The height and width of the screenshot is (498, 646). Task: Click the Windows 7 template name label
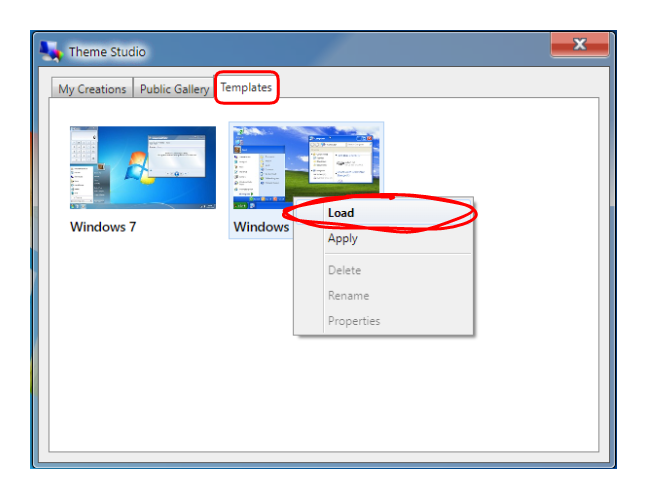[103, 227]
